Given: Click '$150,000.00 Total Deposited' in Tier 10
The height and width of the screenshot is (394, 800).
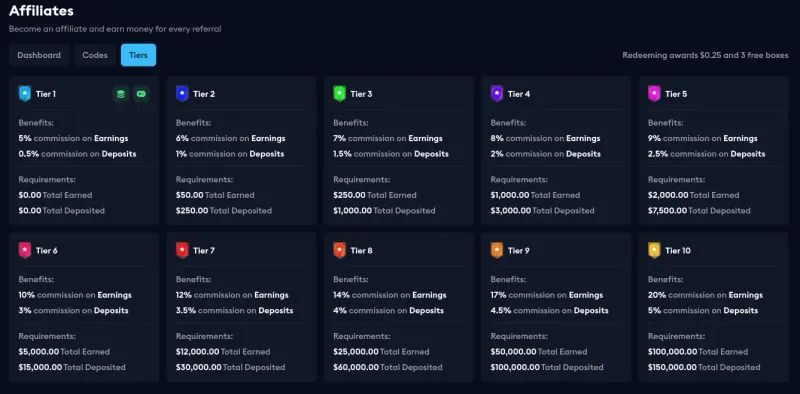Looking at the screenshot, I should click(705, 367).
